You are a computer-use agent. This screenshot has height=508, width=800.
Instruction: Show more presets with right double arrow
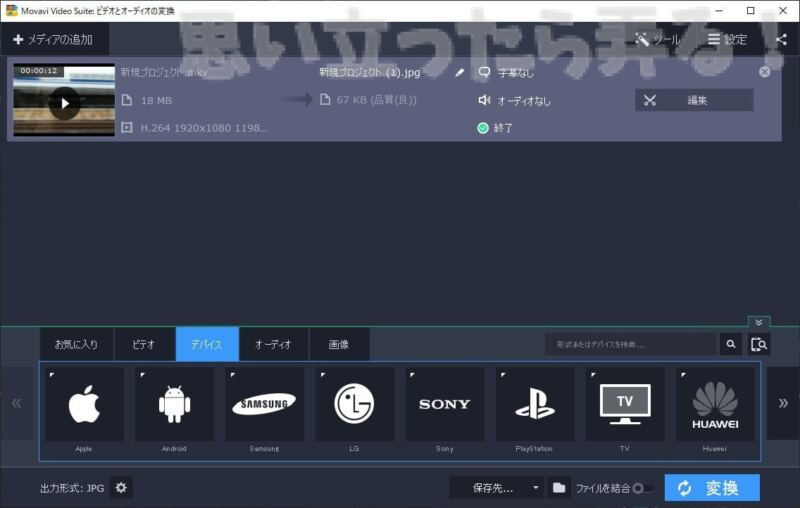pos(783,403)
